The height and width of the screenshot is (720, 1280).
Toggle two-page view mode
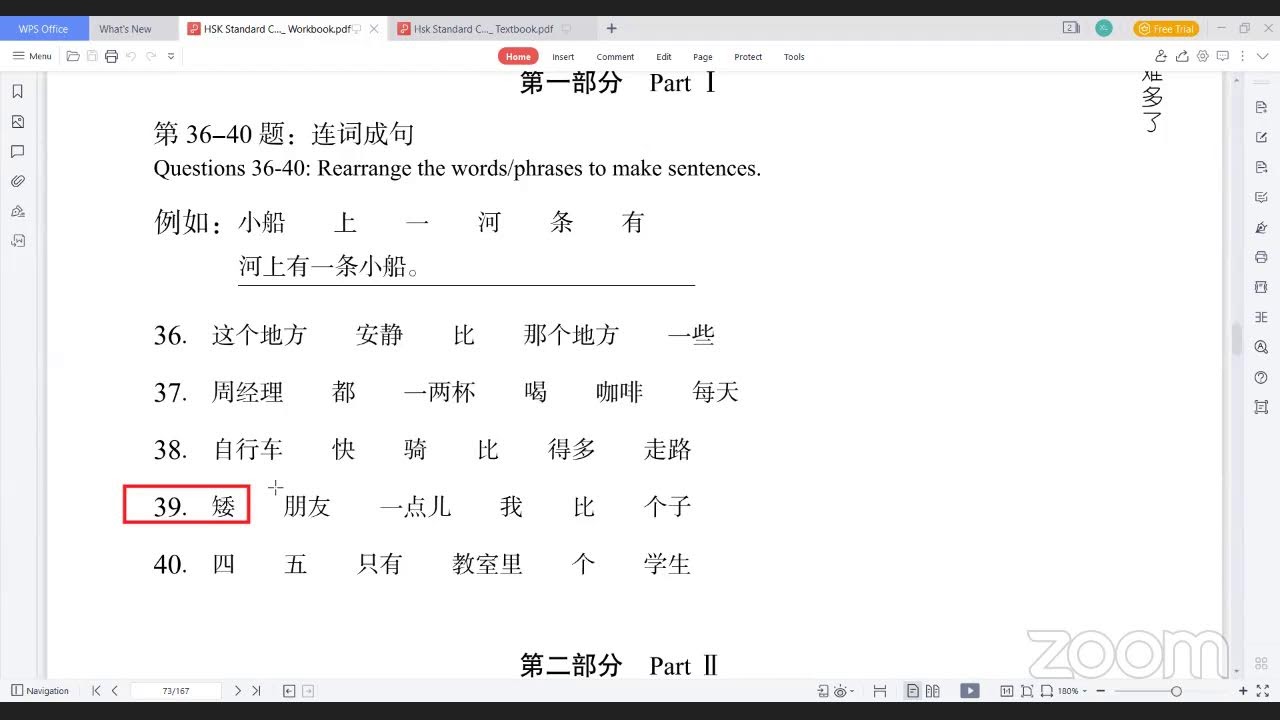[933, 690]
